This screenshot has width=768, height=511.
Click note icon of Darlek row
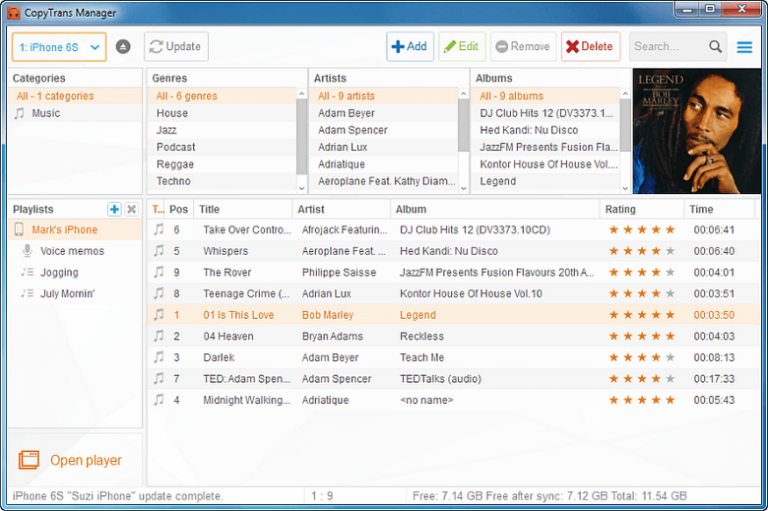pyautogui.click(x=159, y=357)
